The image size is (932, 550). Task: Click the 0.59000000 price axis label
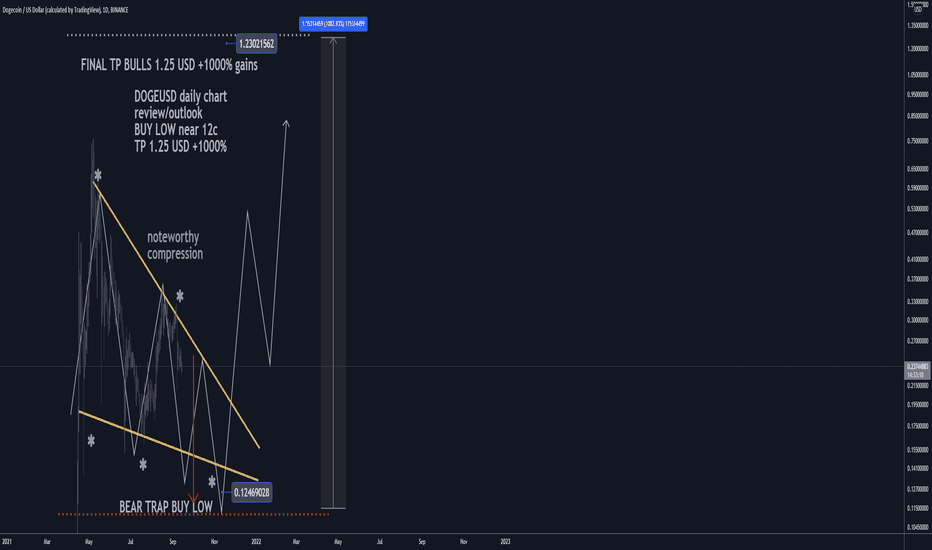[918, 188]
